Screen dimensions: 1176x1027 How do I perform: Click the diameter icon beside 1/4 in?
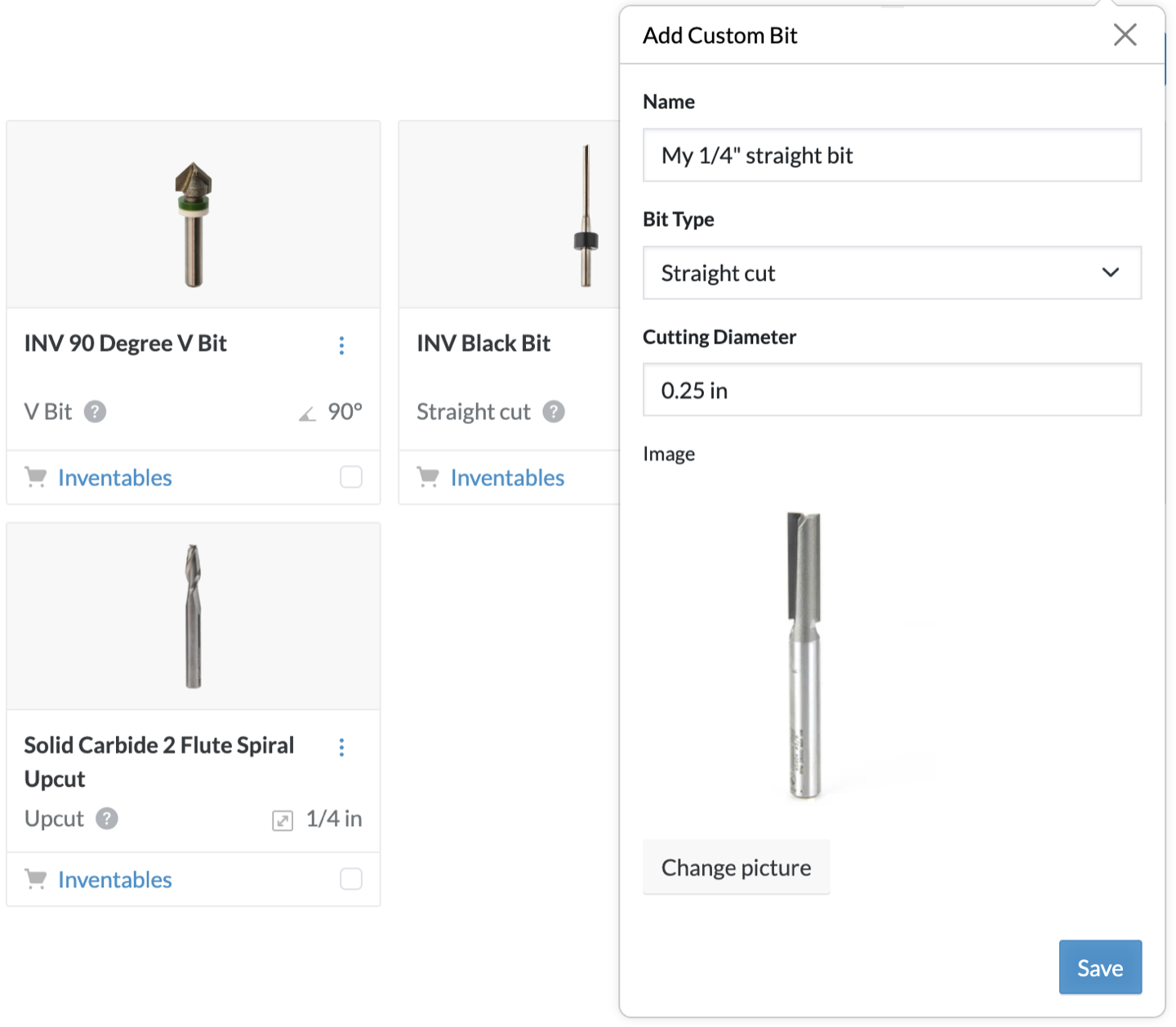[x=283, y=820]
